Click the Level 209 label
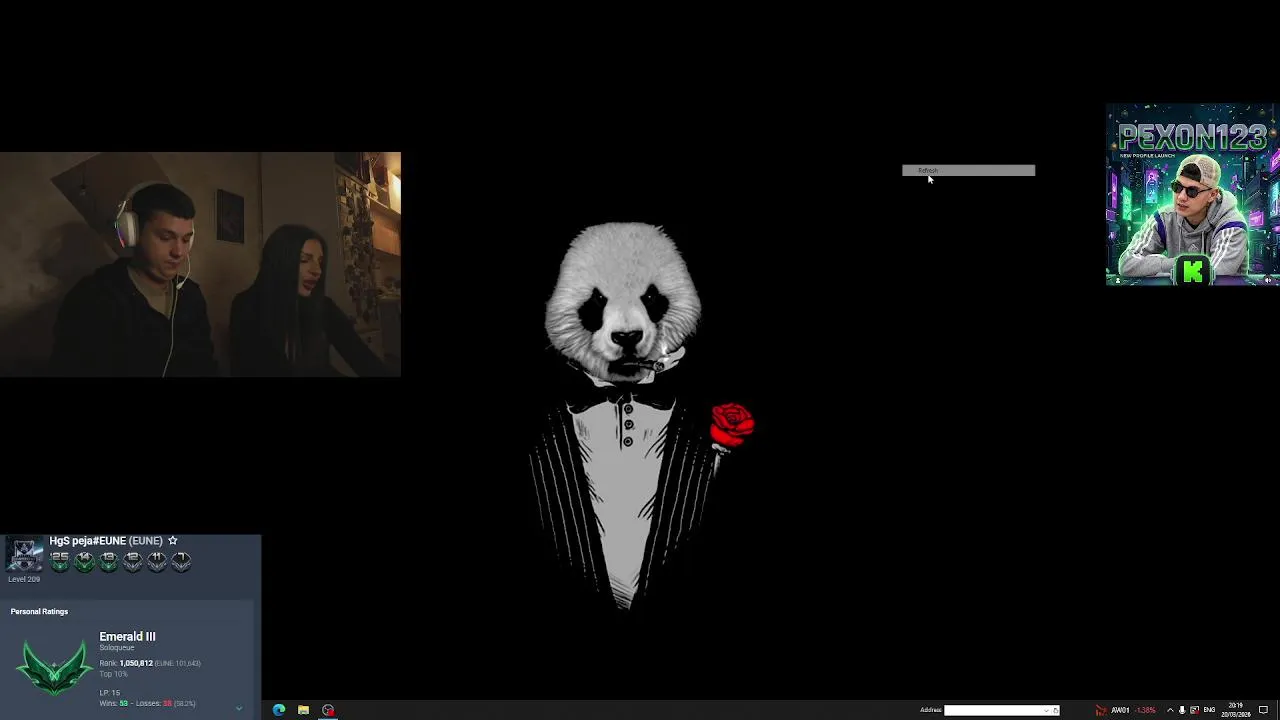Screen dimensions: 1280x720 click(24, 579)
